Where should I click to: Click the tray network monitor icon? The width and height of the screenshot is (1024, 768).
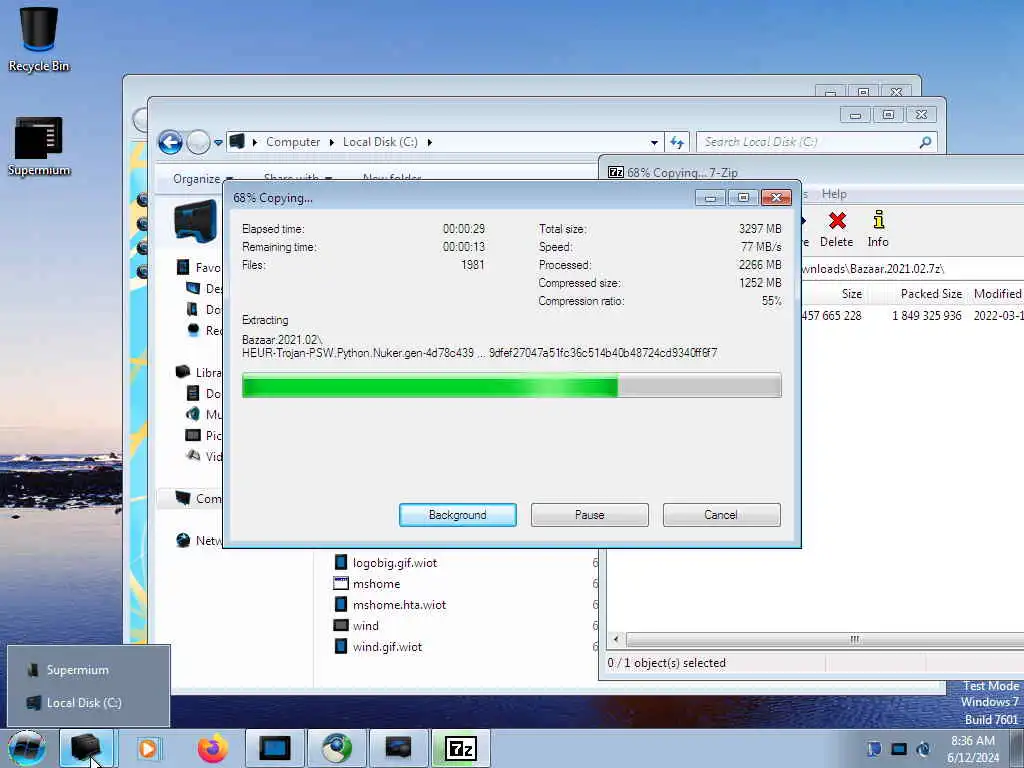(x=899, y=749)
